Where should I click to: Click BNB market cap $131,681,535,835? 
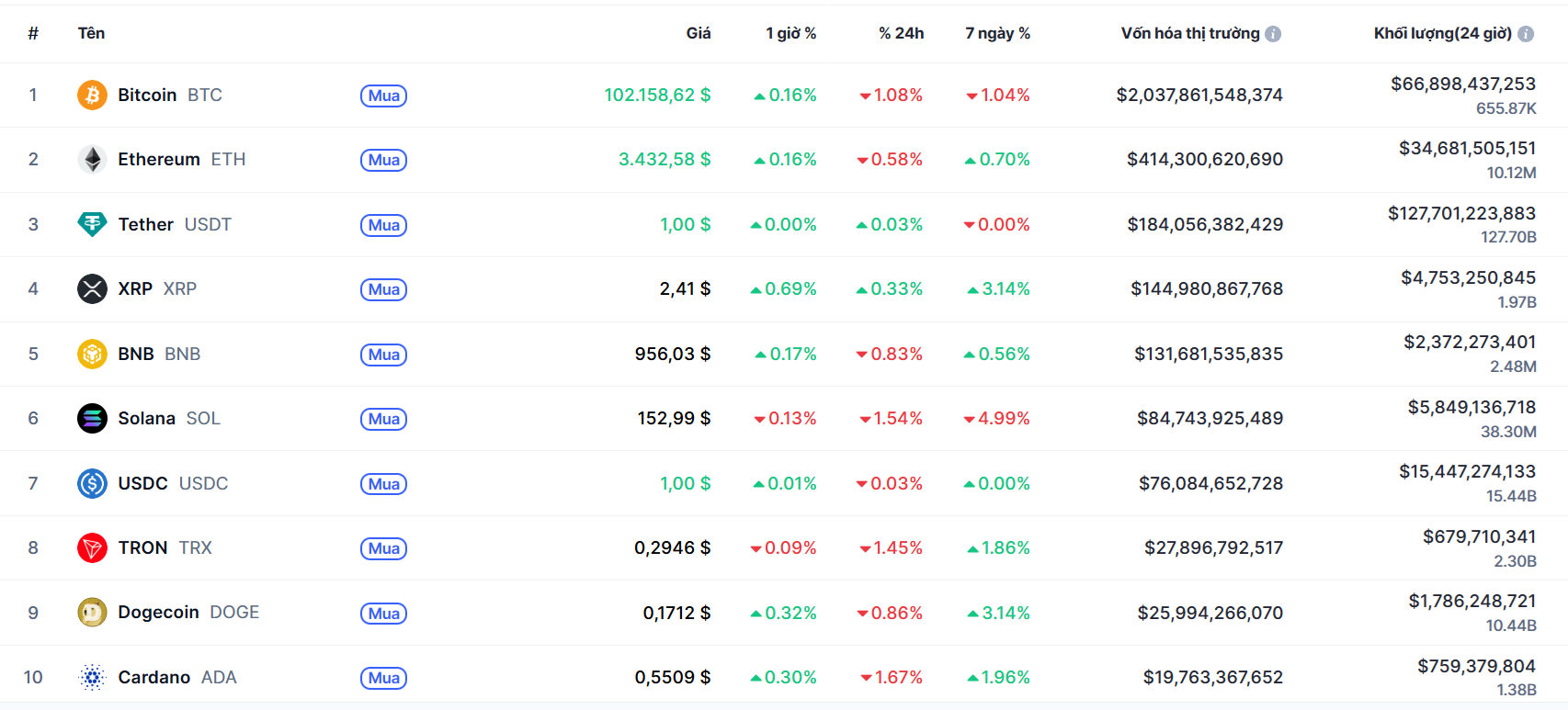[1209, 354]
